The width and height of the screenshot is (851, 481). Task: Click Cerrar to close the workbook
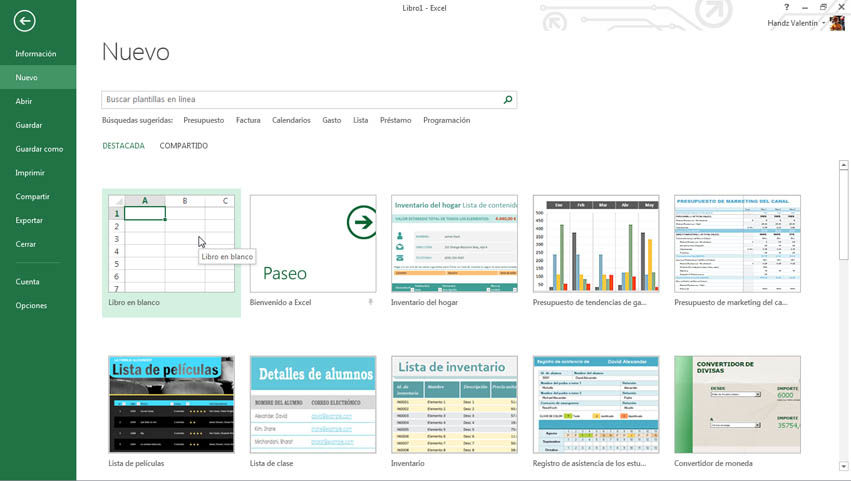coord(26,244)
